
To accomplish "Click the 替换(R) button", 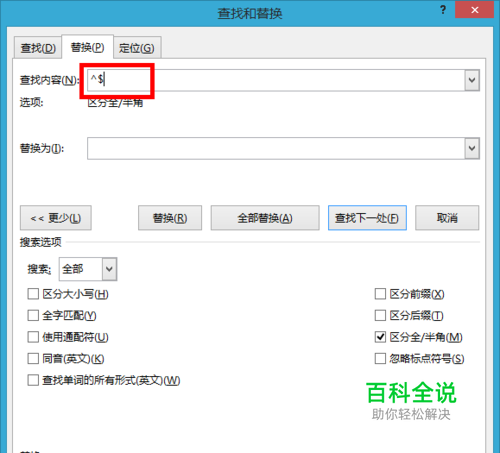I will click(x=170, y=218).
